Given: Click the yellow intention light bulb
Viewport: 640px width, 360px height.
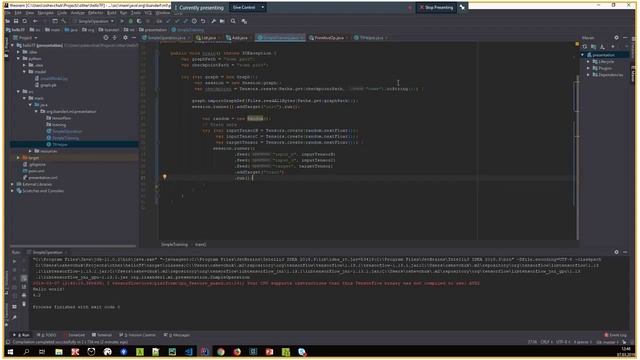Looking at the screenshot, I should coord(164,177).
